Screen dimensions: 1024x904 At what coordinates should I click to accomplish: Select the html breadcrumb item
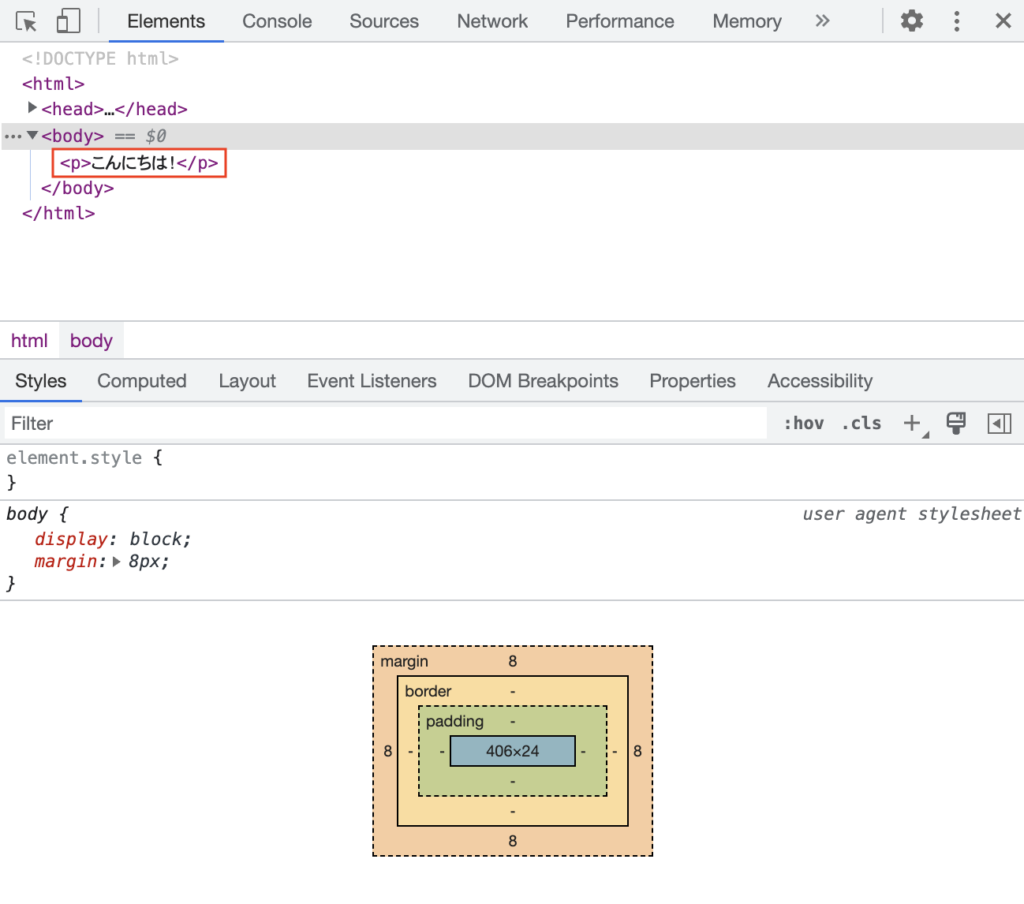coord(29,341)
